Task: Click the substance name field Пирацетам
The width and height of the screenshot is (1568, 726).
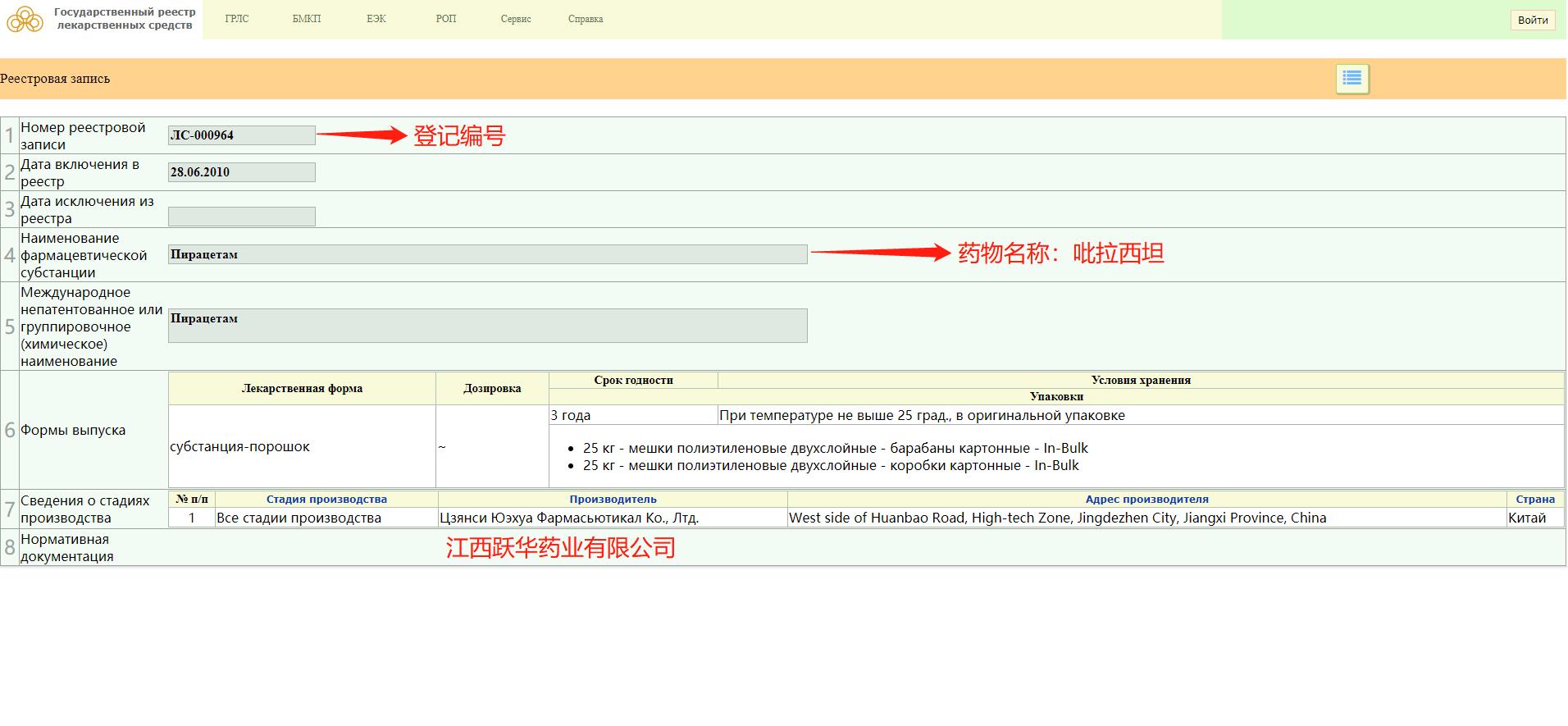Action: pyautogui.click(x=487, y=254)
